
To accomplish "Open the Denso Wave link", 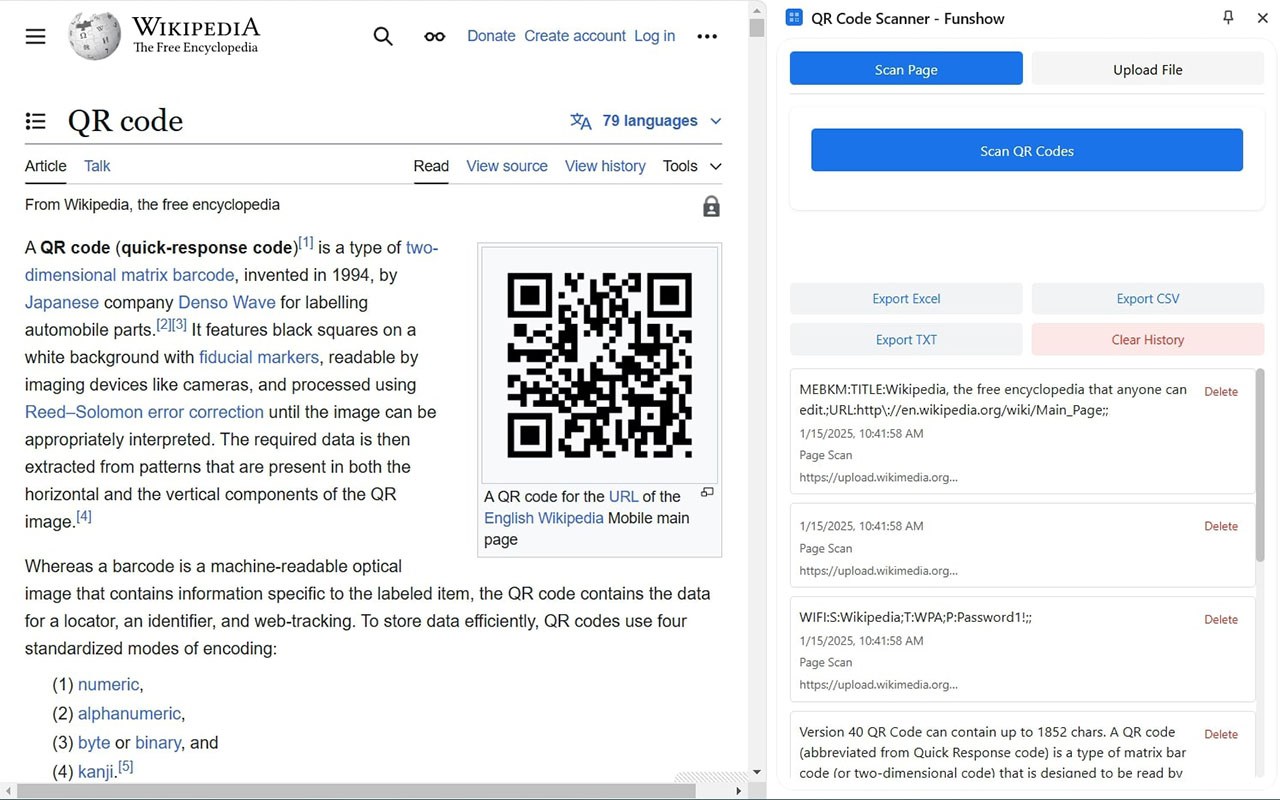I will pyautogui.click(x=227, y=302).
